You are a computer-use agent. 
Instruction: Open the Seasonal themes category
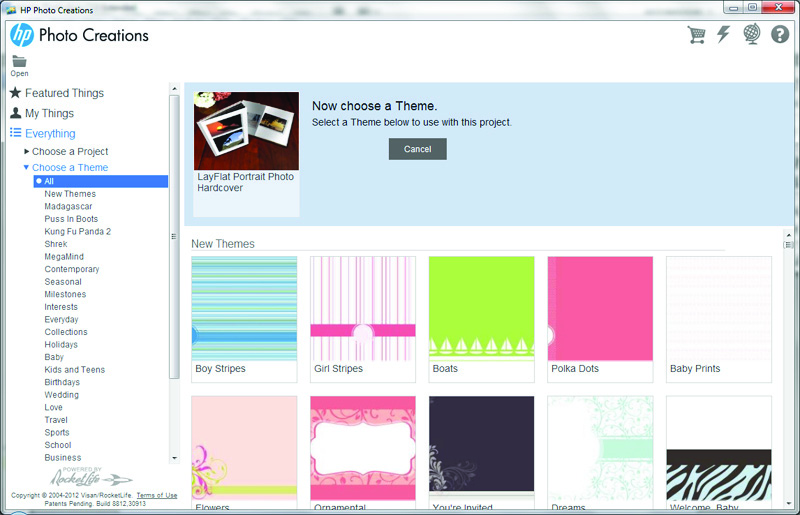(63, 282)
